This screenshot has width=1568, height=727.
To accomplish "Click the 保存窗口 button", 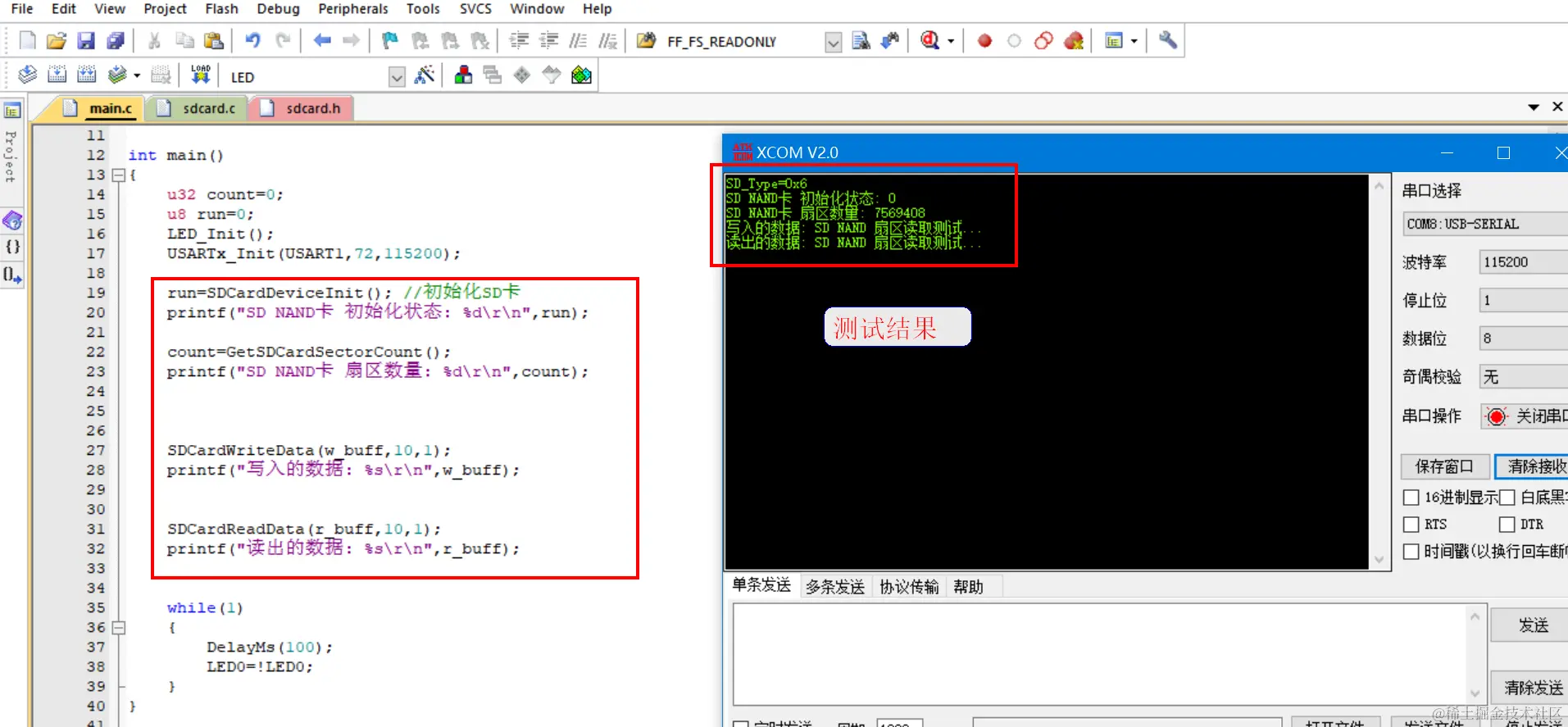I will click(1444, 466).
